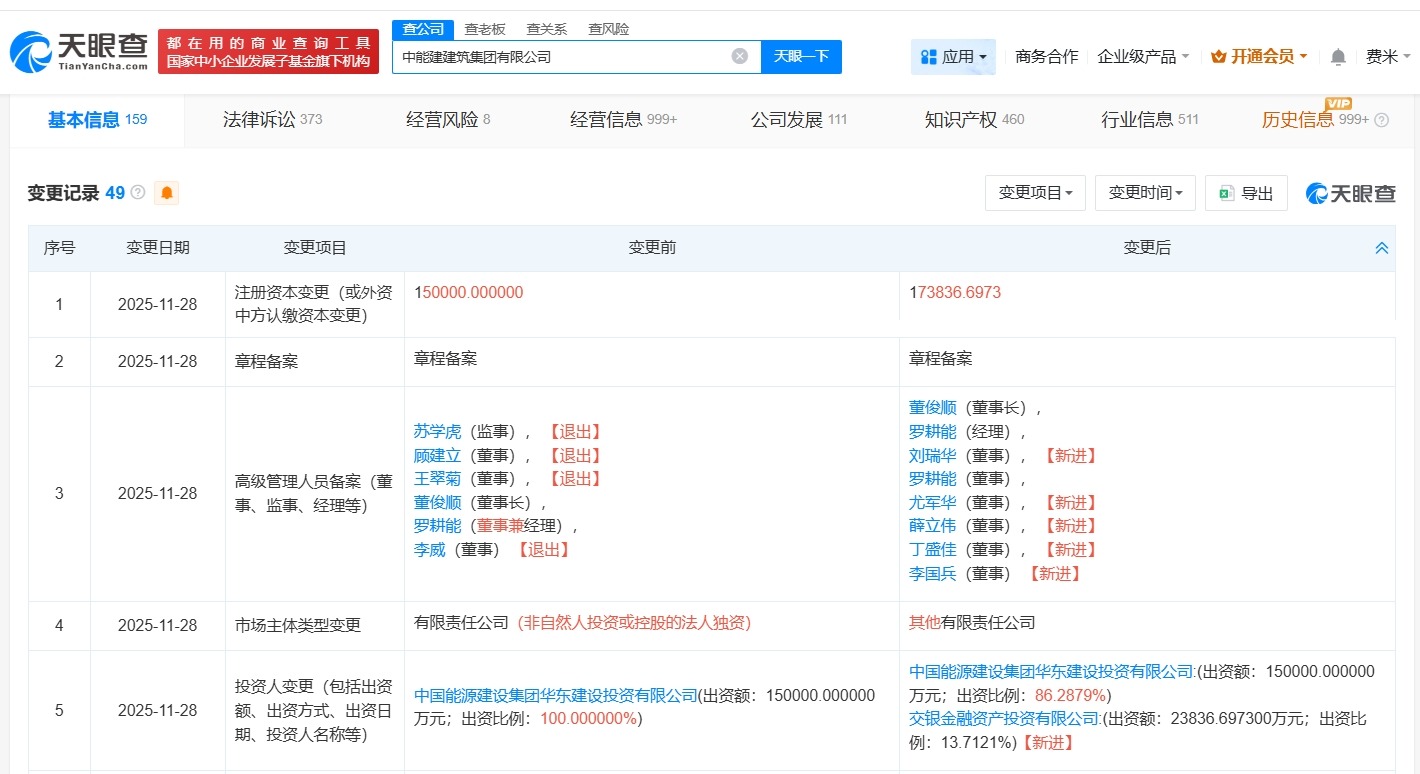The image size is (1420, 774).
Task: Switch to the 查老板 search tab
Action: (x=484, y=29)
